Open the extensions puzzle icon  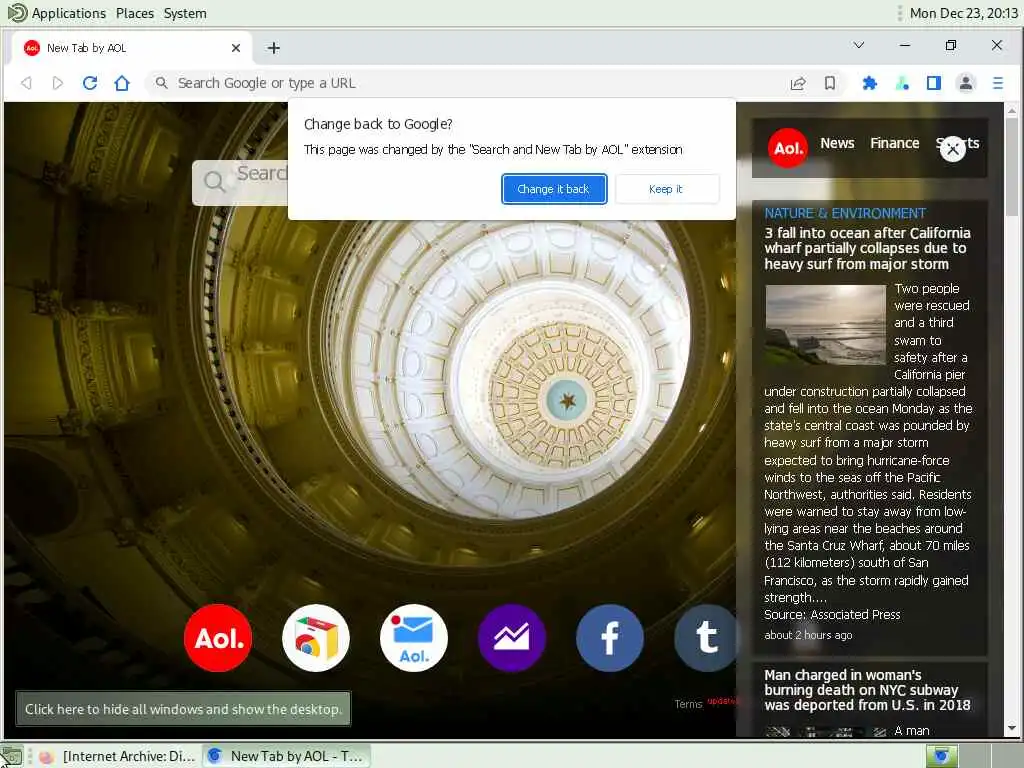[x=870, y=83]
